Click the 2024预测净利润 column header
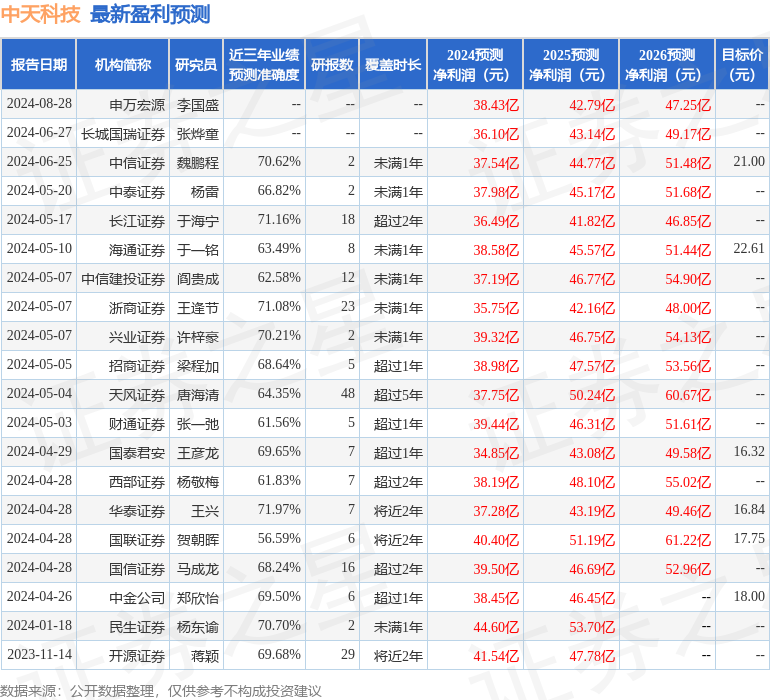 475,64
